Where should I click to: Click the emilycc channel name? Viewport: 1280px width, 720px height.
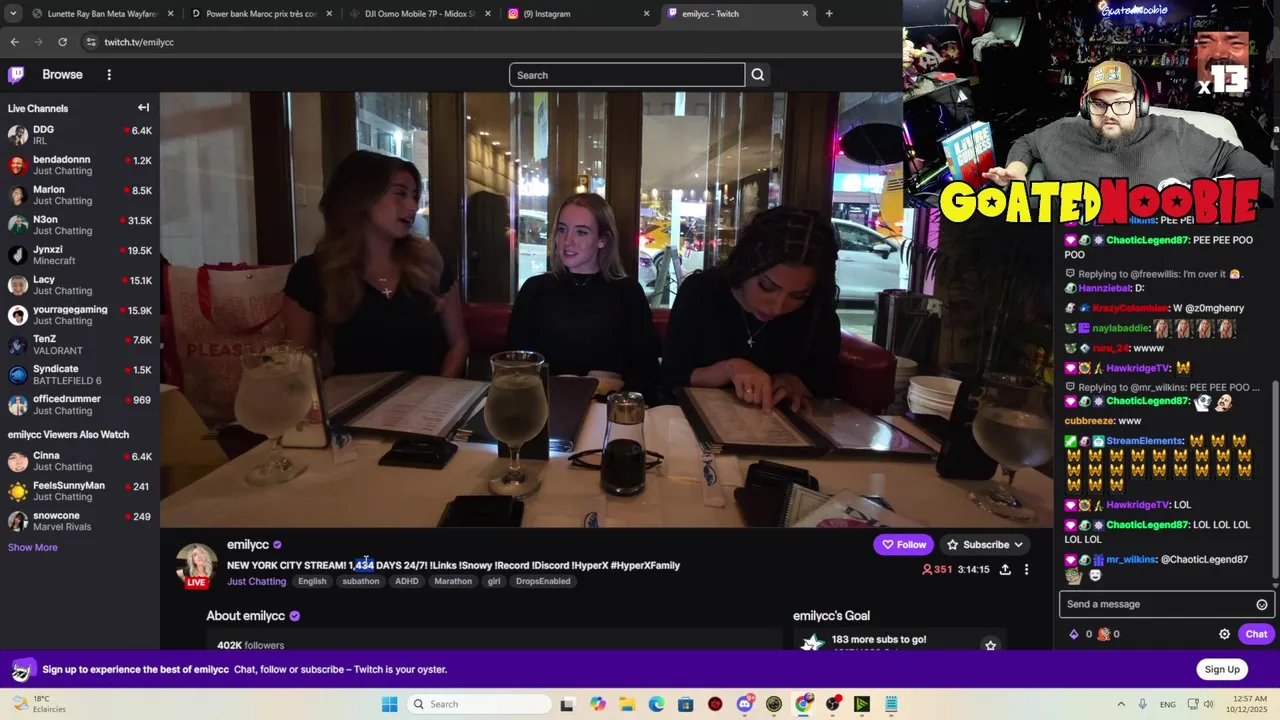click(x=248, y=545)
